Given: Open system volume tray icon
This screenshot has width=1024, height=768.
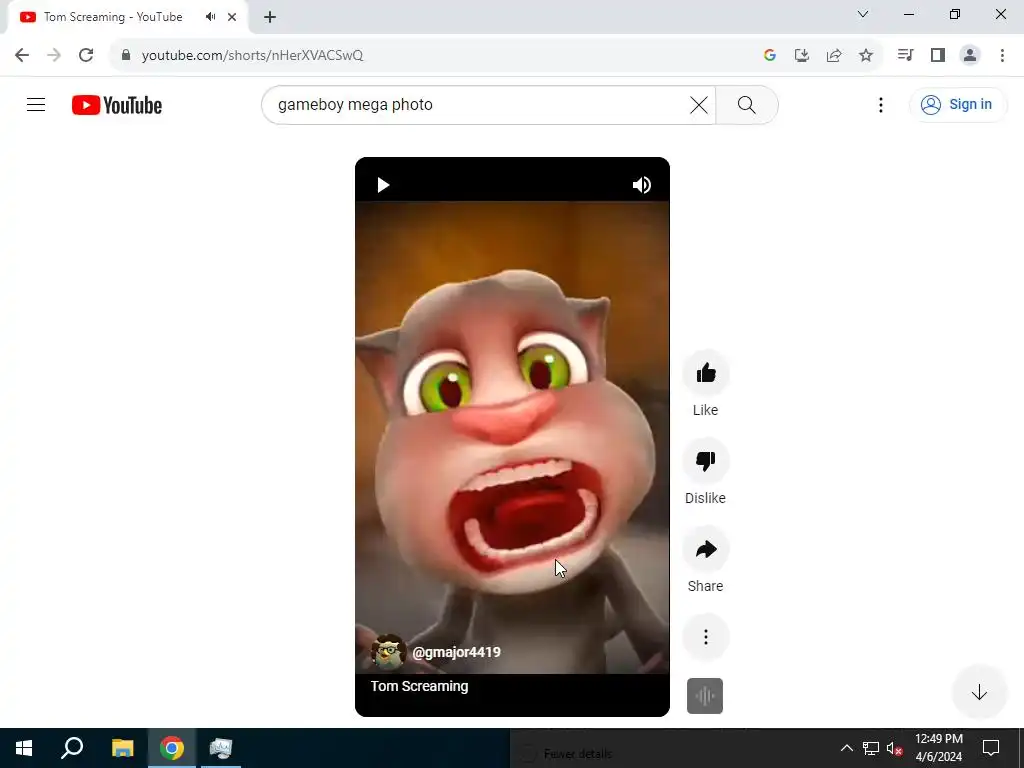Looking at the screenshot, I should click(x=894, y=748).
